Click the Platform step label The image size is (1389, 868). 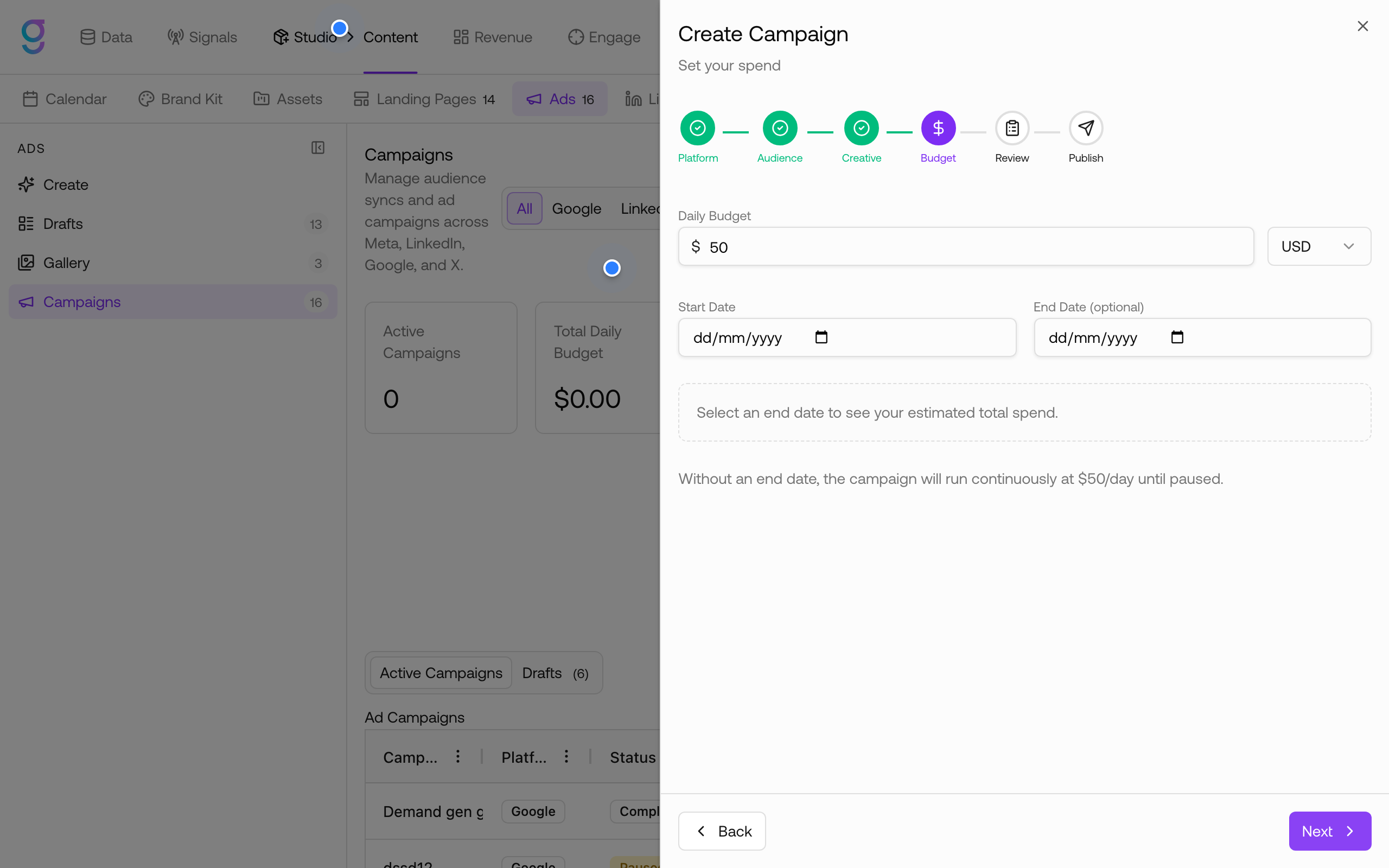[x=697, y=158]
